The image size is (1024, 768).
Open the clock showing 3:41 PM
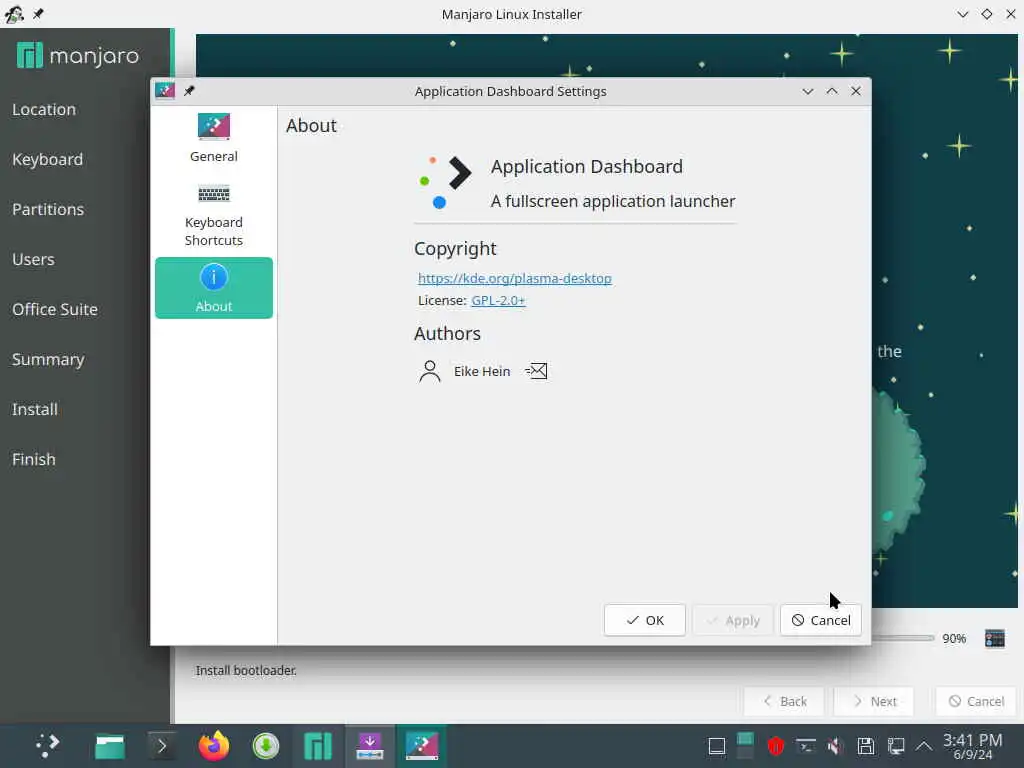972,746
